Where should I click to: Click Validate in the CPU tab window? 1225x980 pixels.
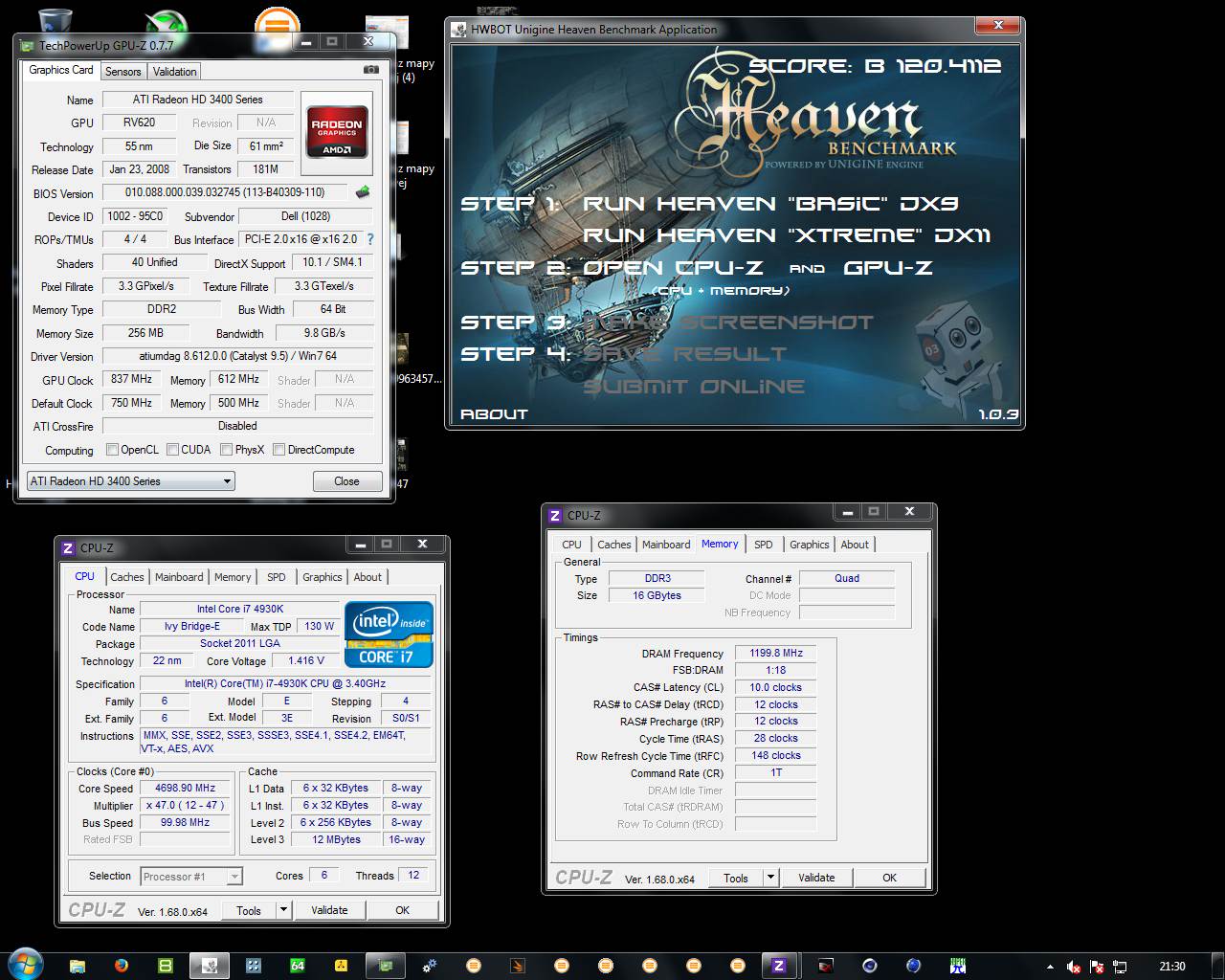(329, 910)
